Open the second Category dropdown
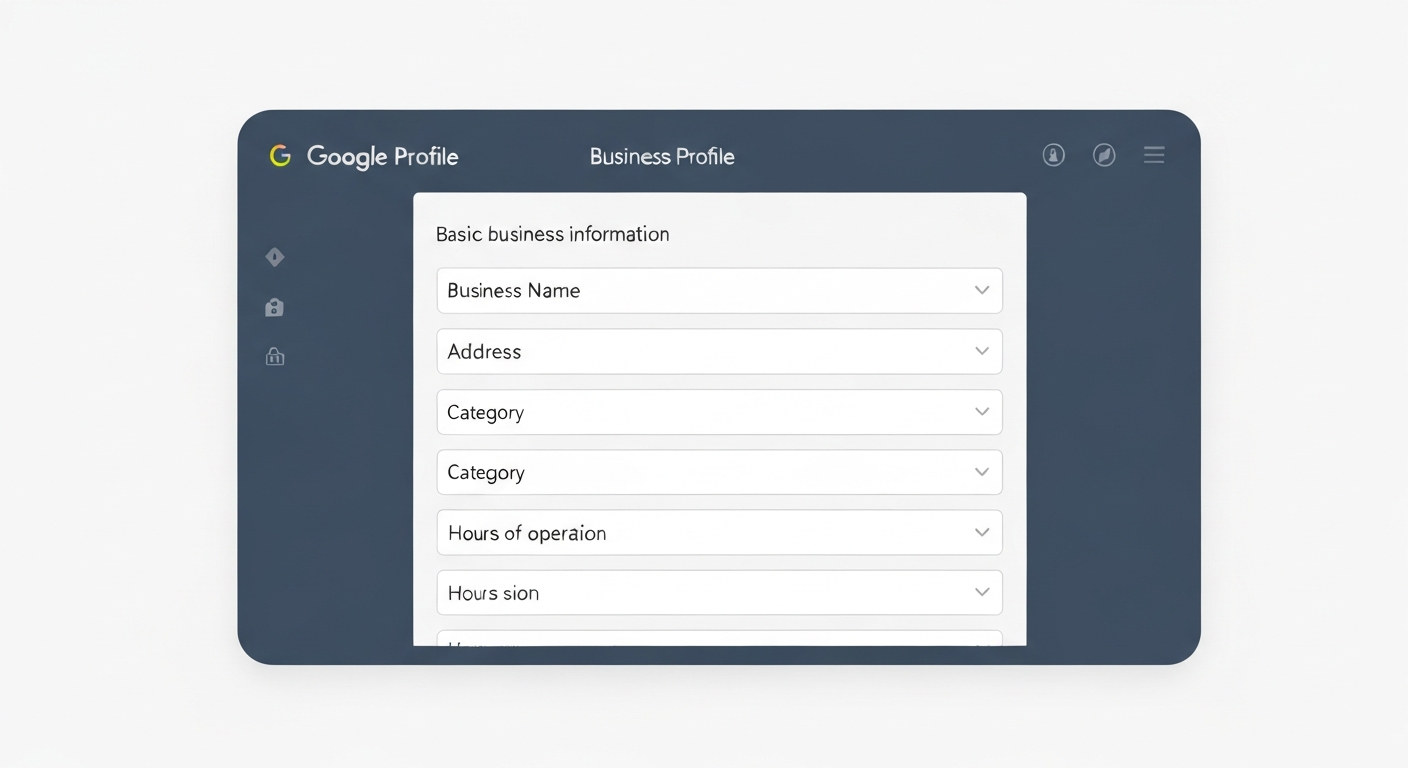The width and height of the screenshot is (1408, 768). 719,472
